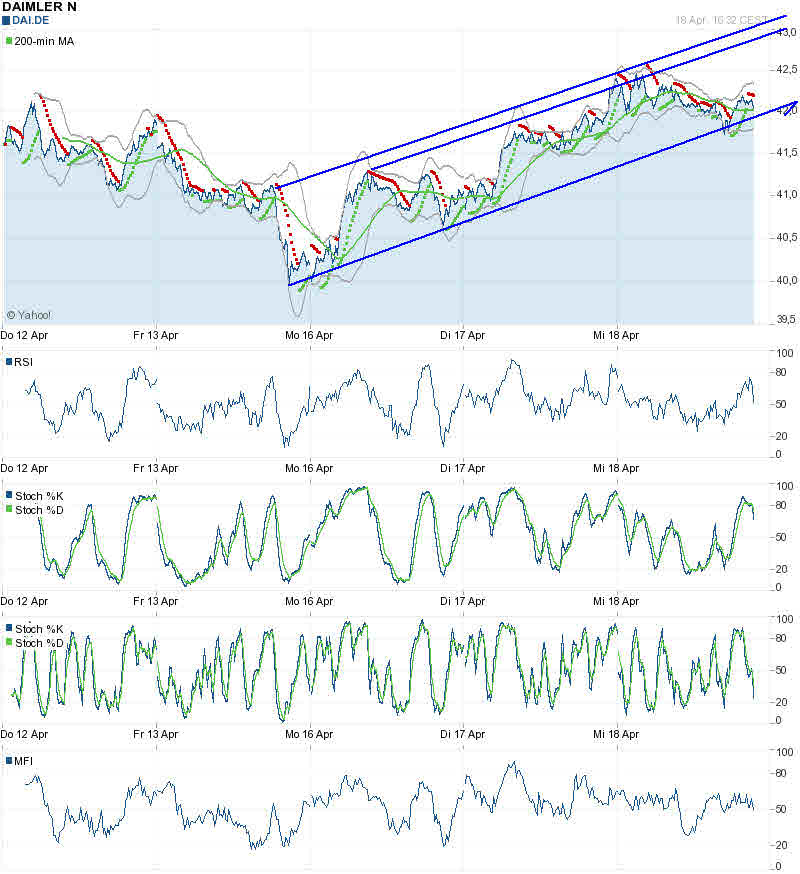Click the 40,0 price axis label
Screen dimensions: 800x874
pos(787,280)
